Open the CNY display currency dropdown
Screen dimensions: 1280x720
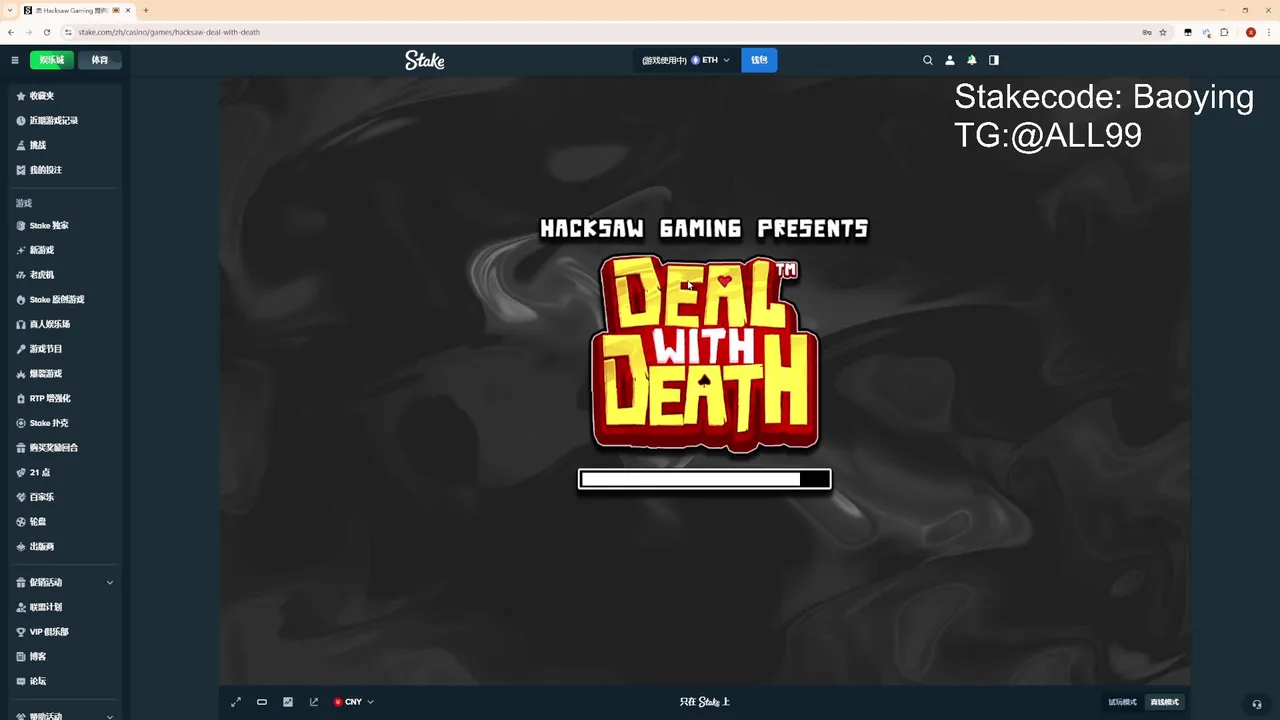coord(354,702)
